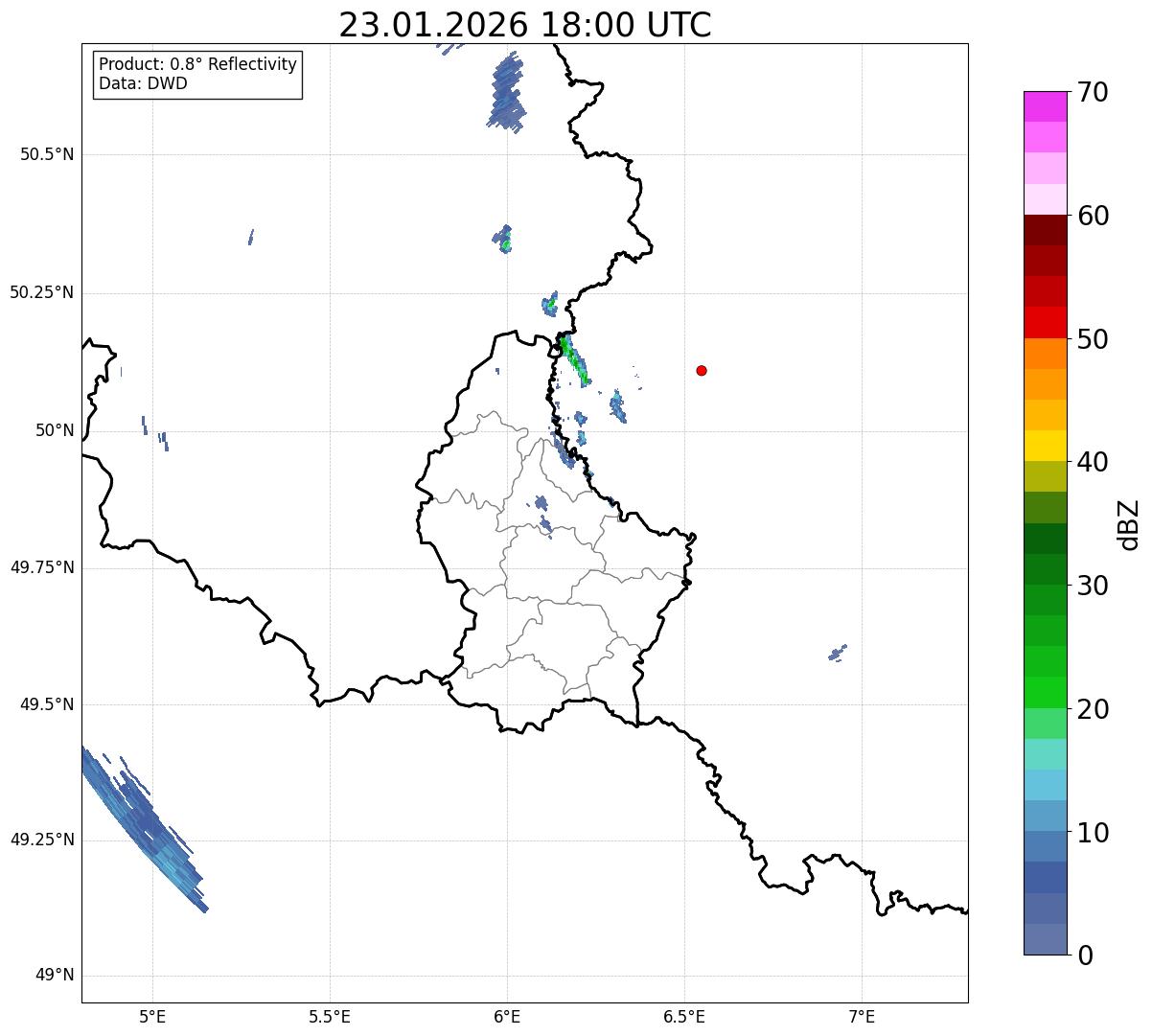Click the "6°E" longitude label

coord(507,1016)
